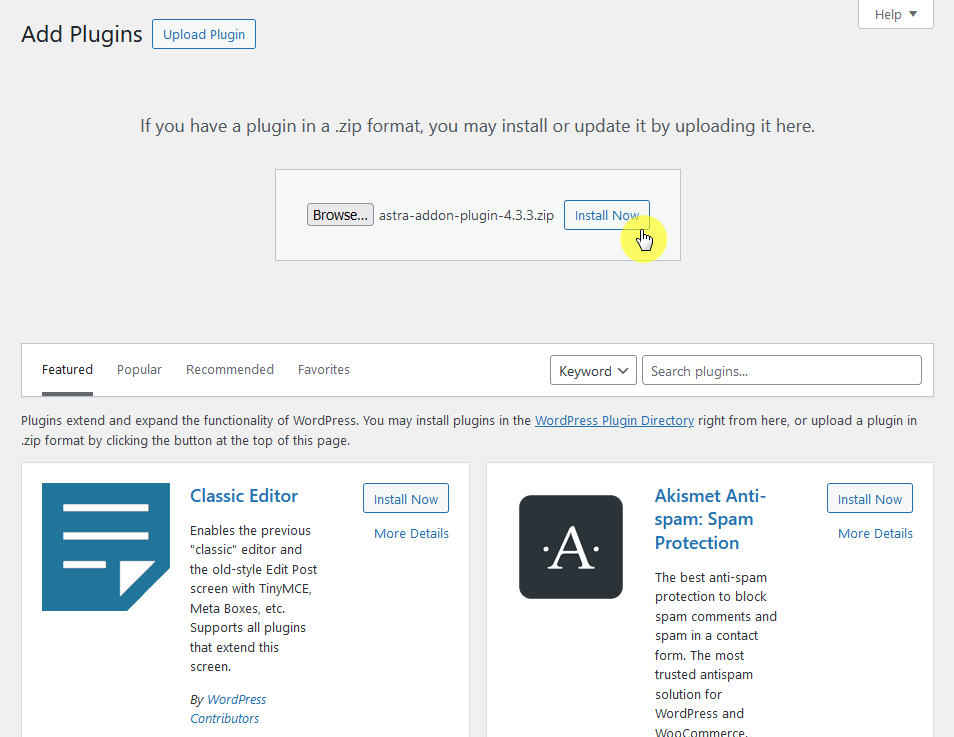Screen dimensions: 954x737
Task: Open the WordPress Plugin Directory link
Action: point(614,421)
